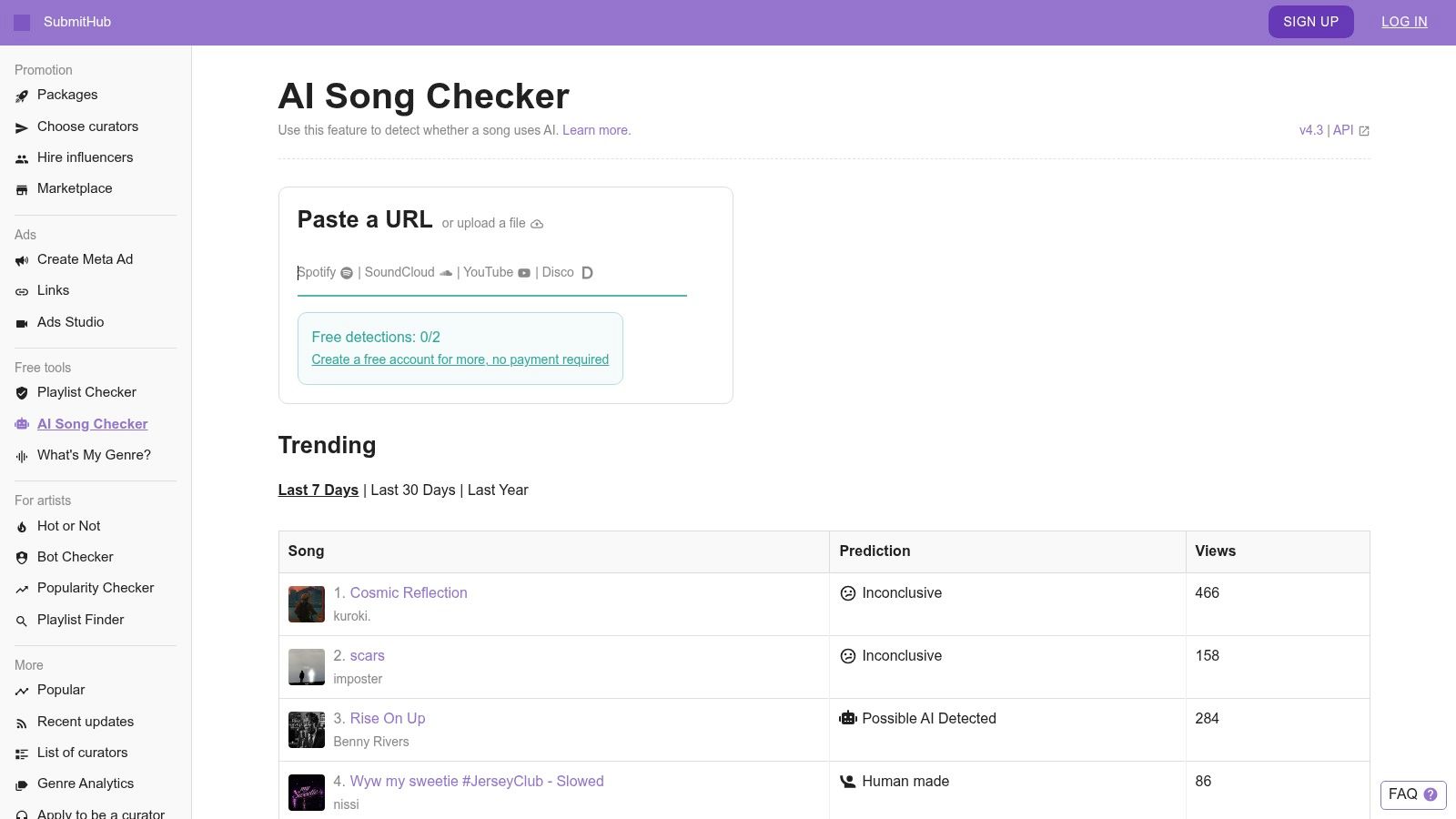1456x819 pixels.
Task: Open List of curators in sidebar
Action: pyautogui.click(x=83, y=753)
